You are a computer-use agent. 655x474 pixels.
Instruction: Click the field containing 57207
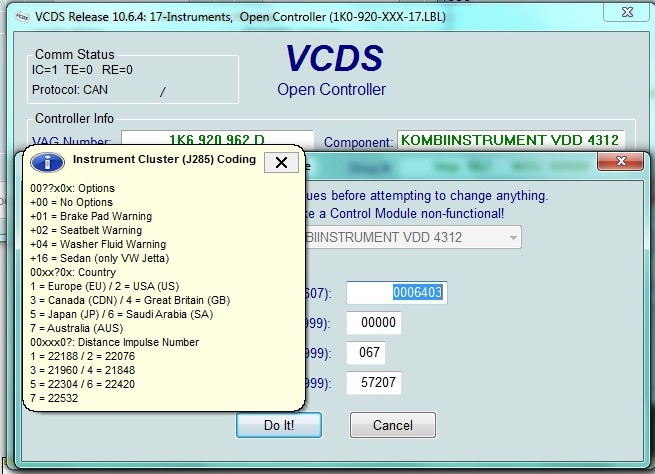point(374,383)
